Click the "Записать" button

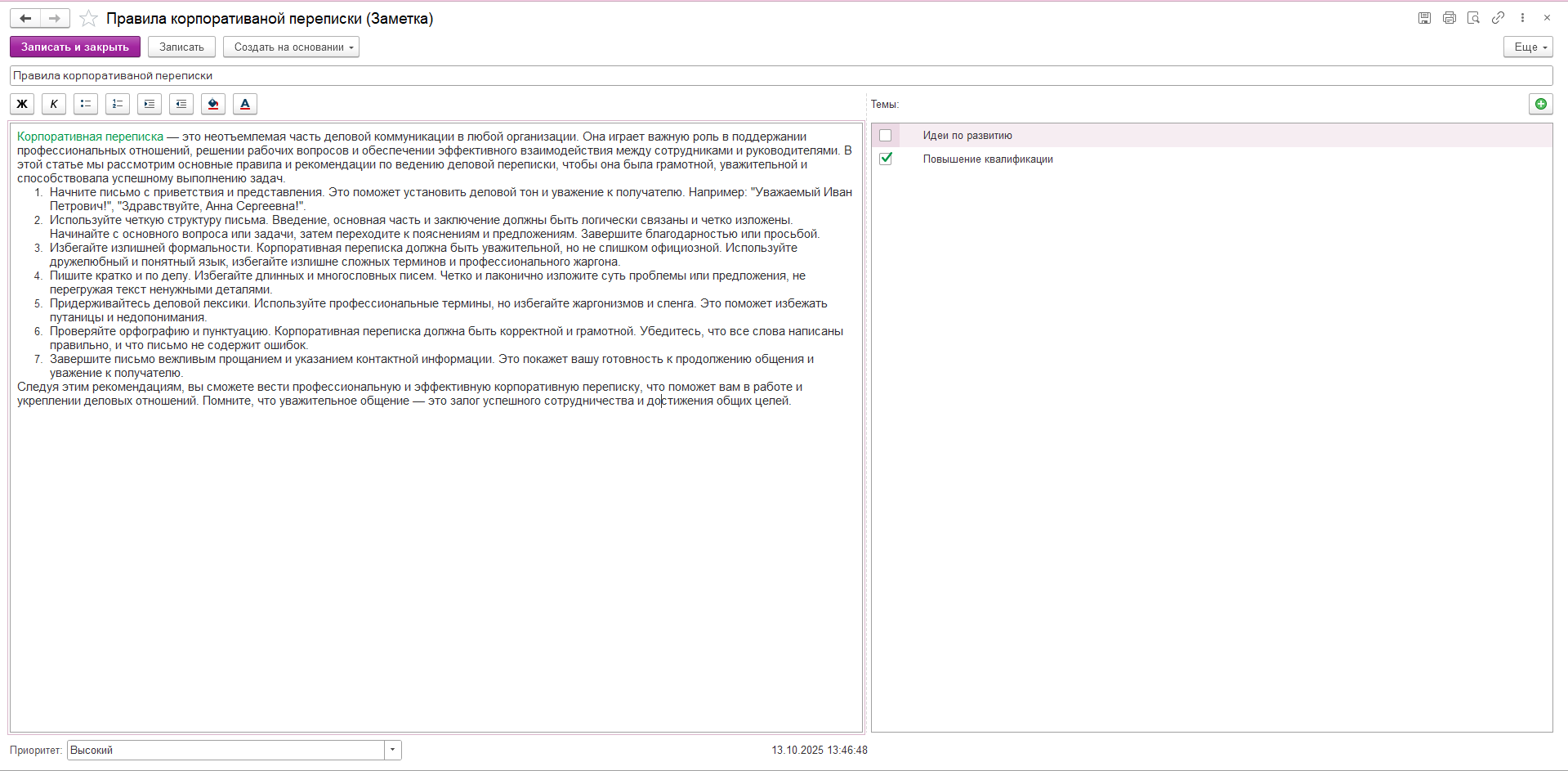click(181, 47)
